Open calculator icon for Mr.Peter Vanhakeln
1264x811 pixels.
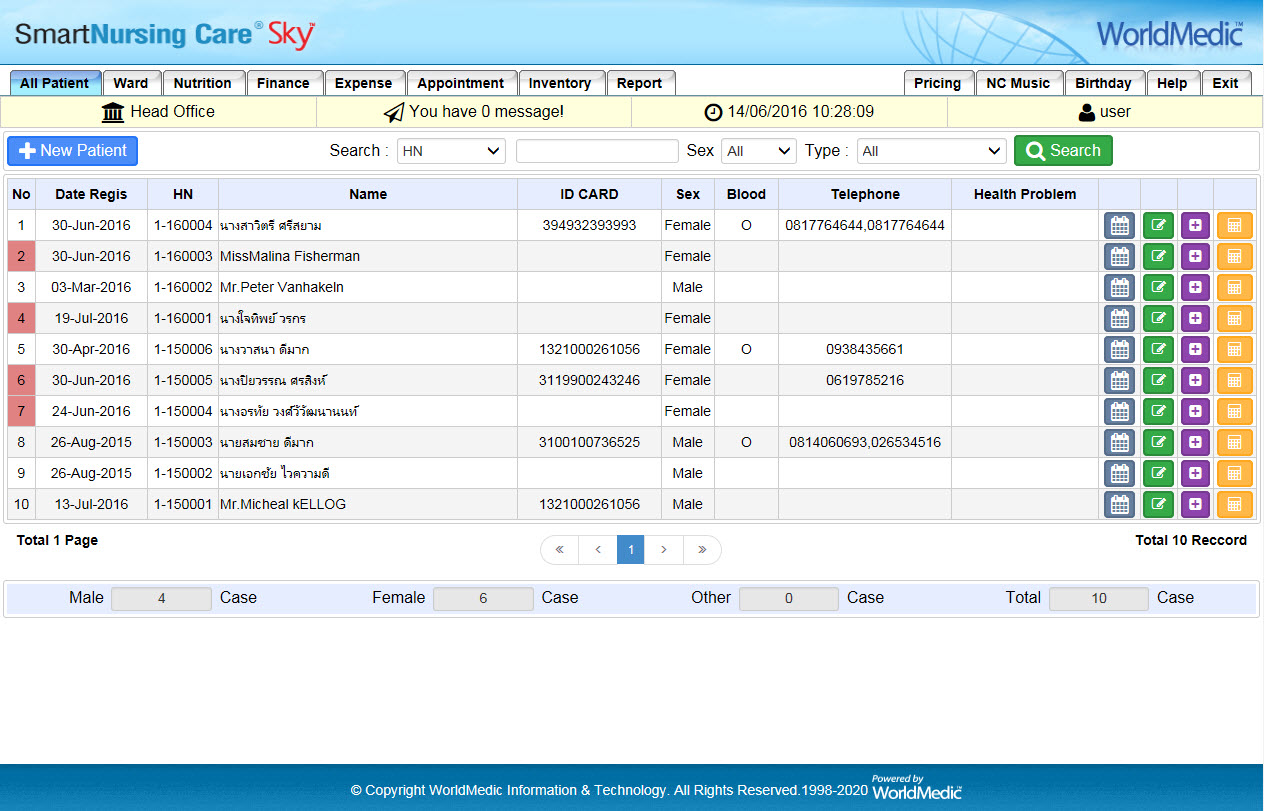[x=1234, y=288]
